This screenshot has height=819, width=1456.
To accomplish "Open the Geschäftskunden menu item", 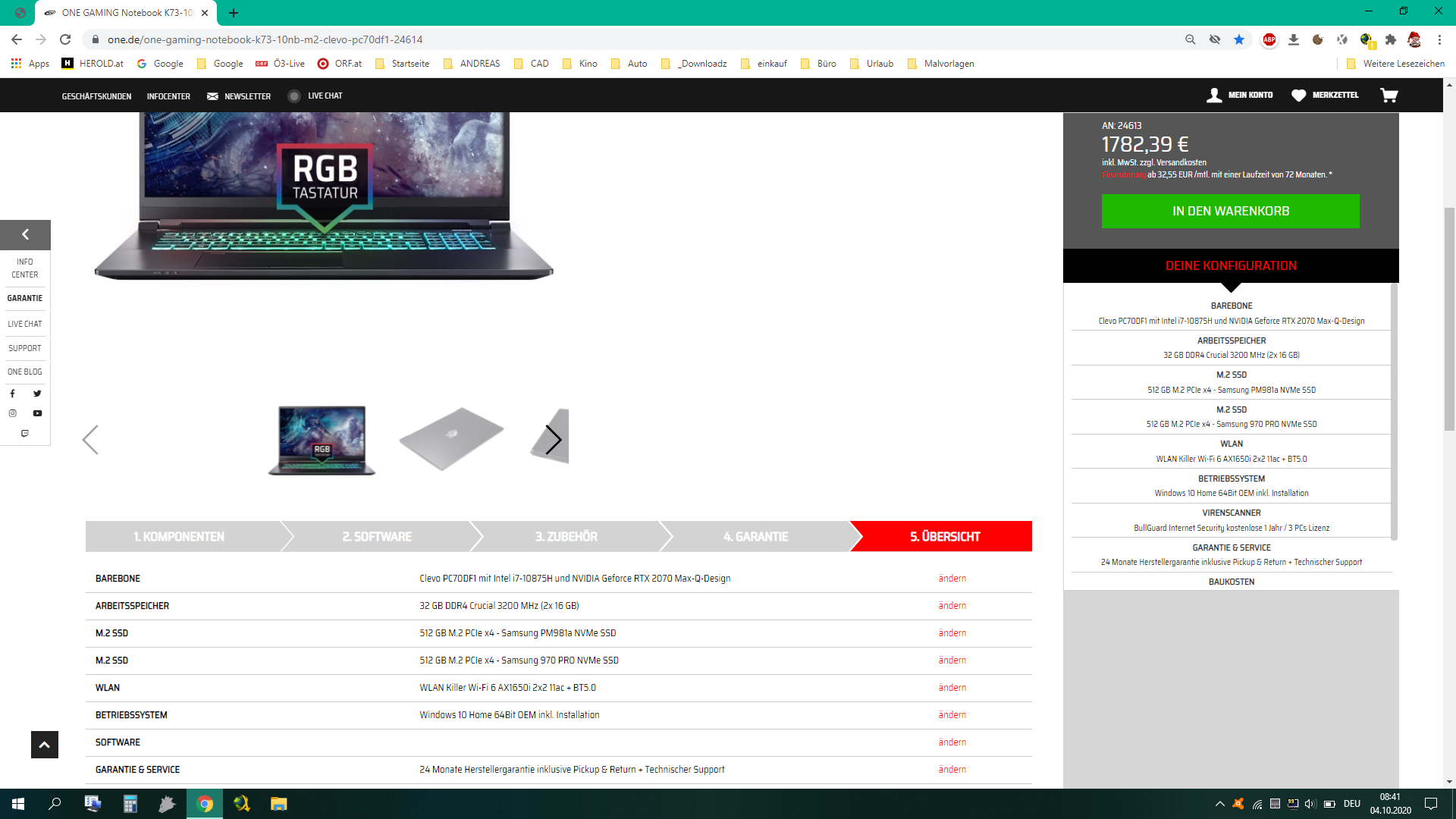I will click(x=96, y=96).
